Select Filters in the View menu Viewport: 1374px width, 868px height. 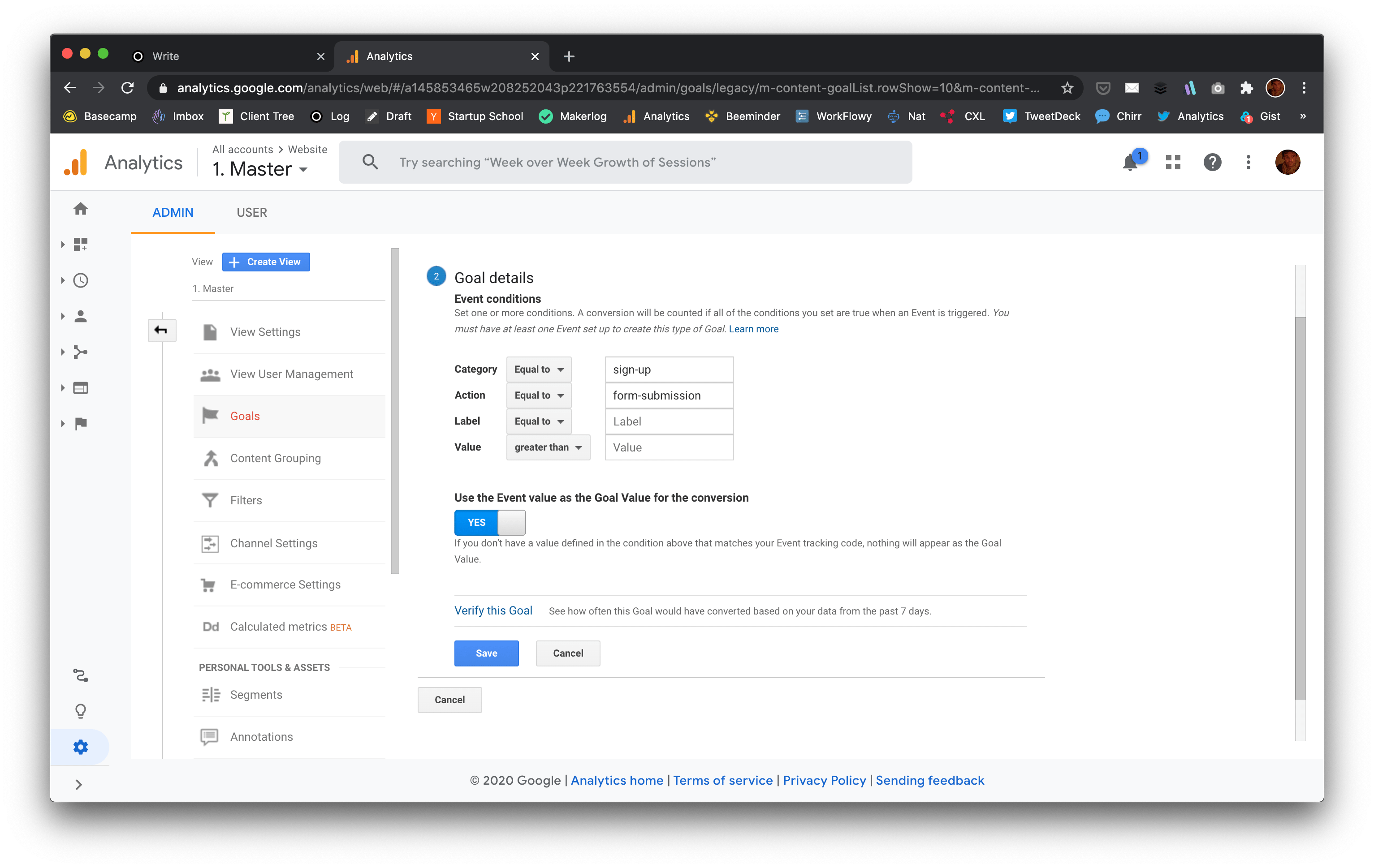pos(246,500)
